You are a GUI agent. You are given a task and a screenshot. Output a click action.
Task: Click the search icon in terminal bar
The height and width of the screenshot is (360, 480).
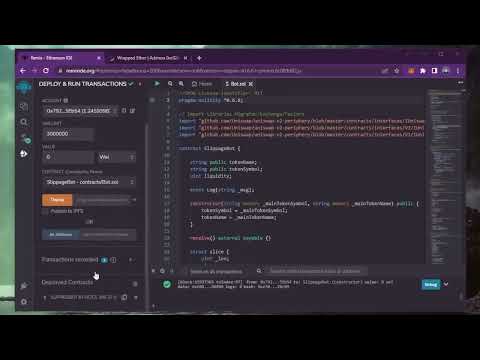pyautogui.click(x=259, y=271)
